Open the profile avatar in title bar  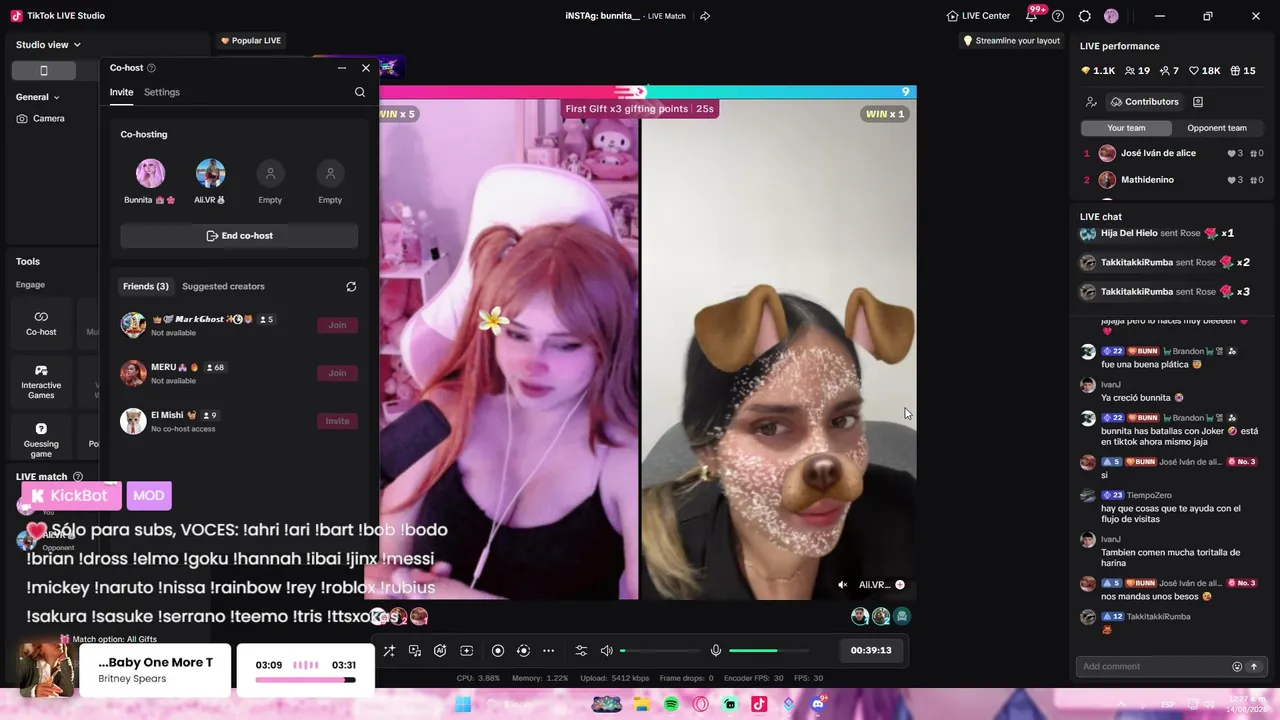[1111, 16]
